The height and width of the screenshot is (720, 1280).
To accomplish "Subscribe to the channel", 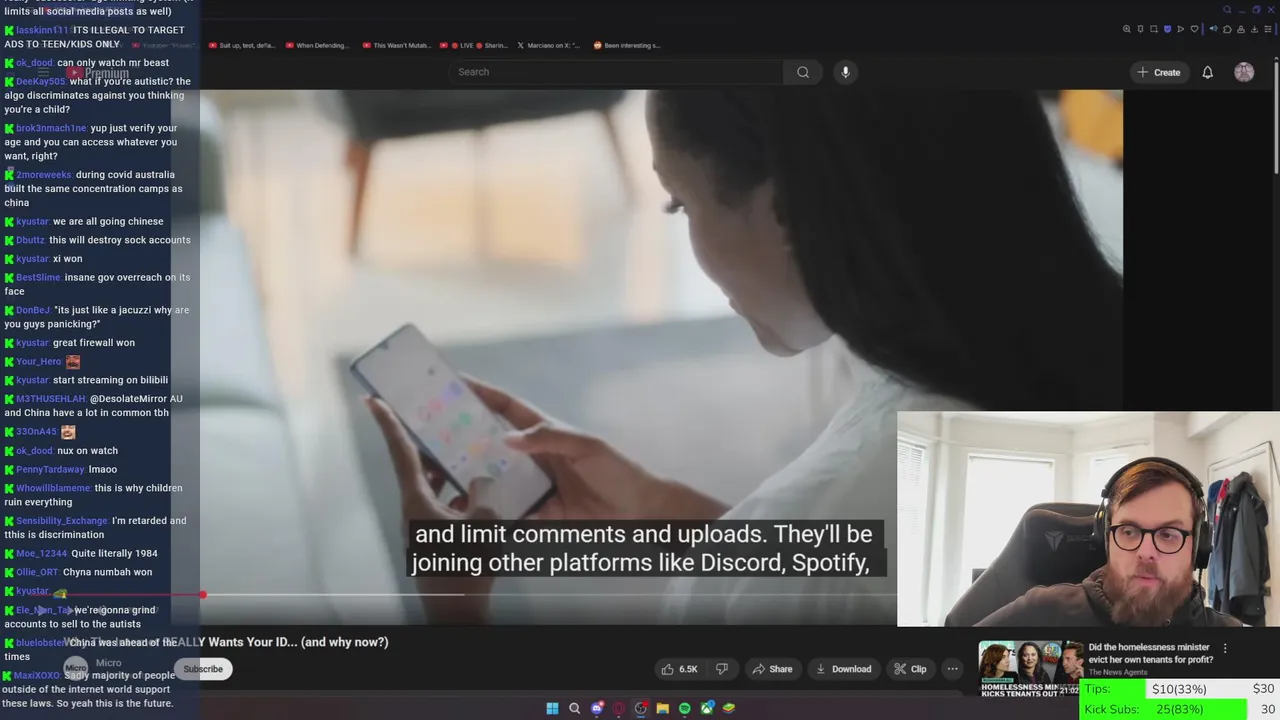I will [x=203, y=669].
